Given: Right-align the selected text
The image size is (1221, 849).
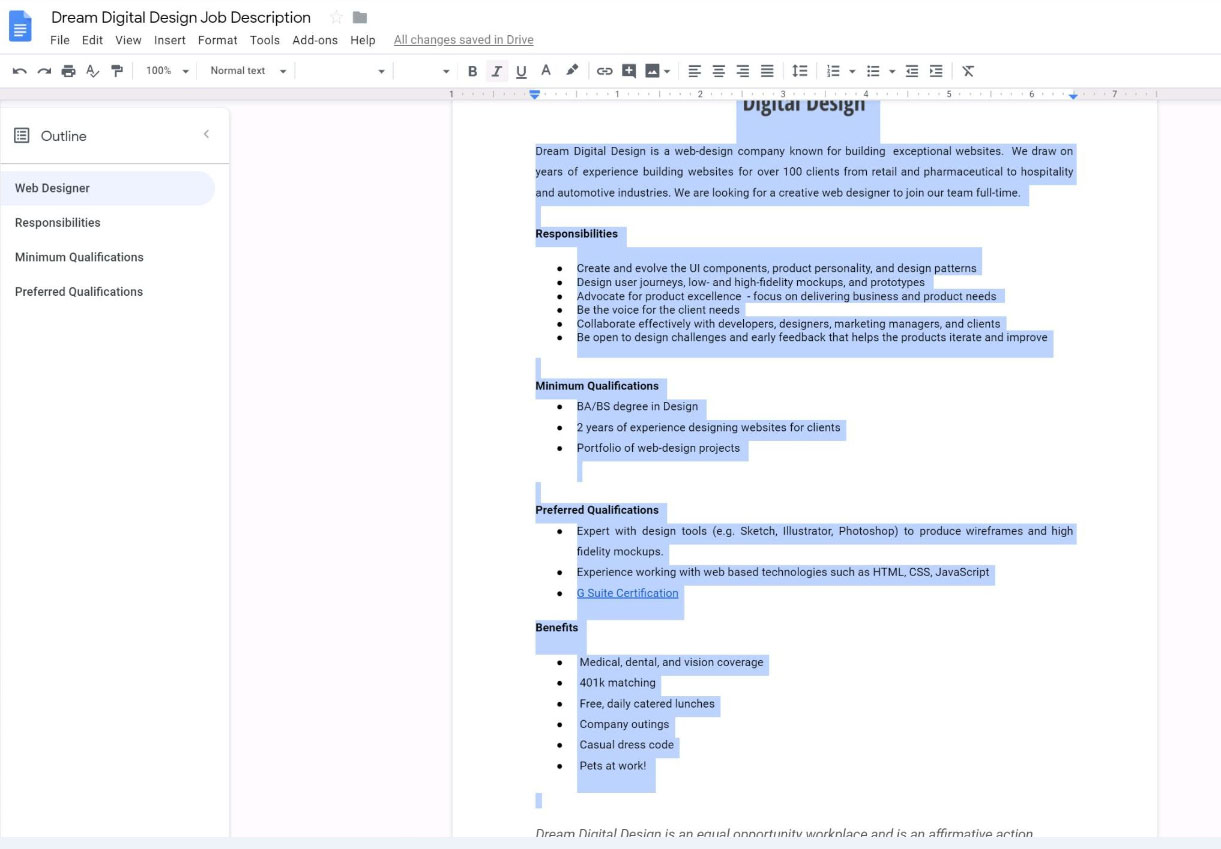Looking at the screenshot, I should click(743, 71).
